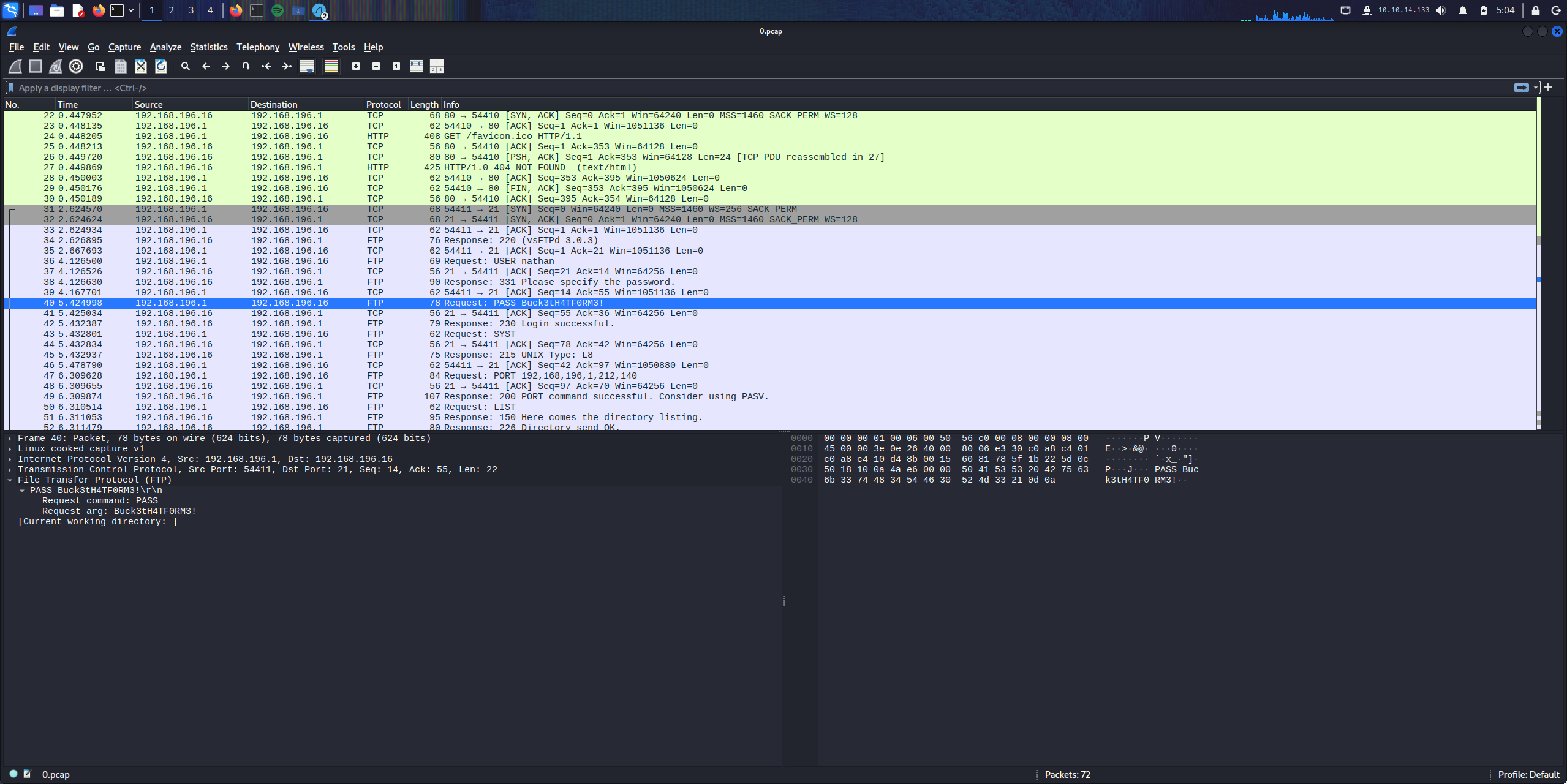Open the Analyze menu

pyautogui.click(x=165, y=47)
